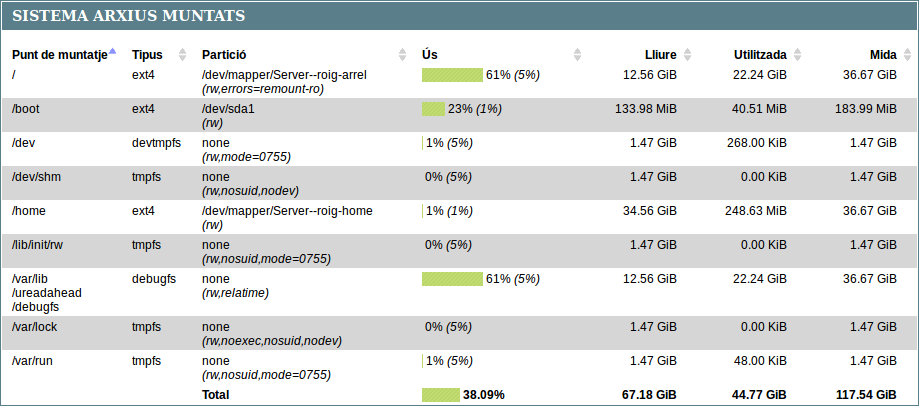Click the 61% usage bar for root /
The width and height of the screenshot is (919, 408).
452,75
